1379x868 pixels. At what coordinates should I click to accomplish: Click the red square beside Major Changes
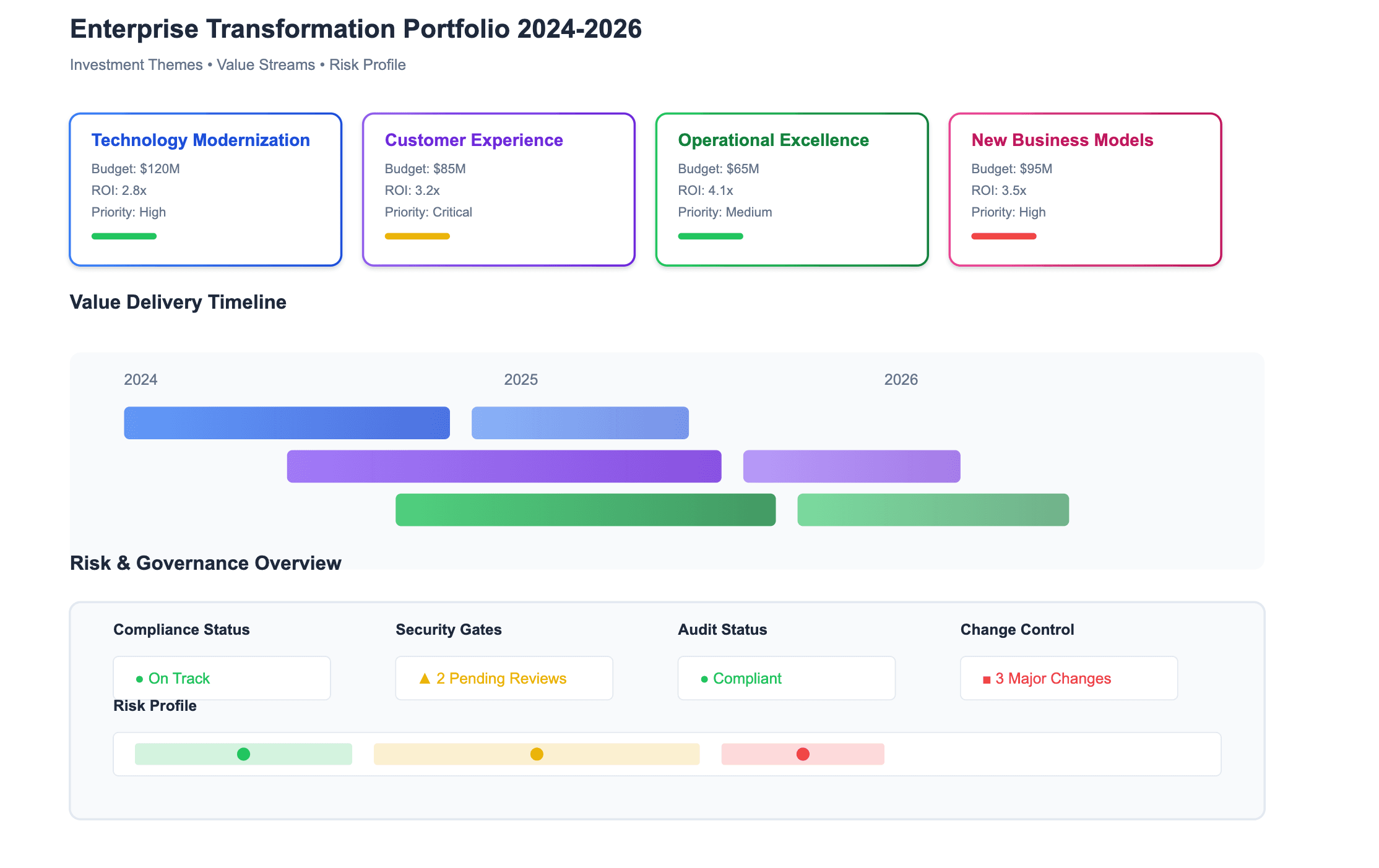[x=987, y=680]
